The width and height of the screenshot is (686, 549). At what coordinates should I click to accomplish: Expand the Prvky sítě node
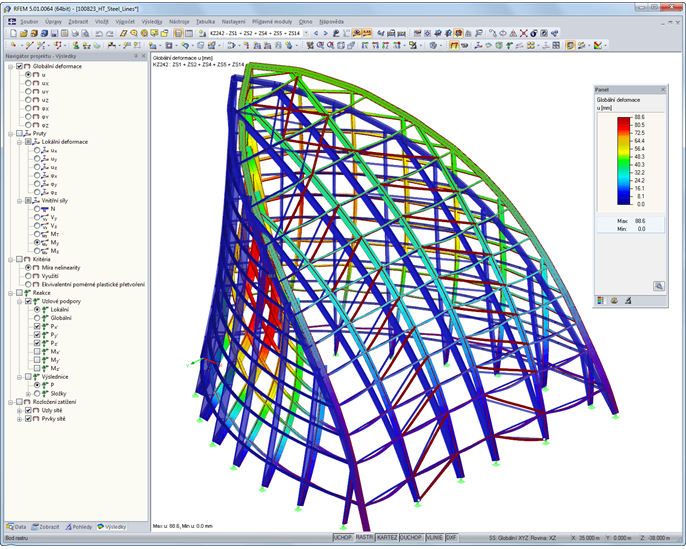[20, 419]
